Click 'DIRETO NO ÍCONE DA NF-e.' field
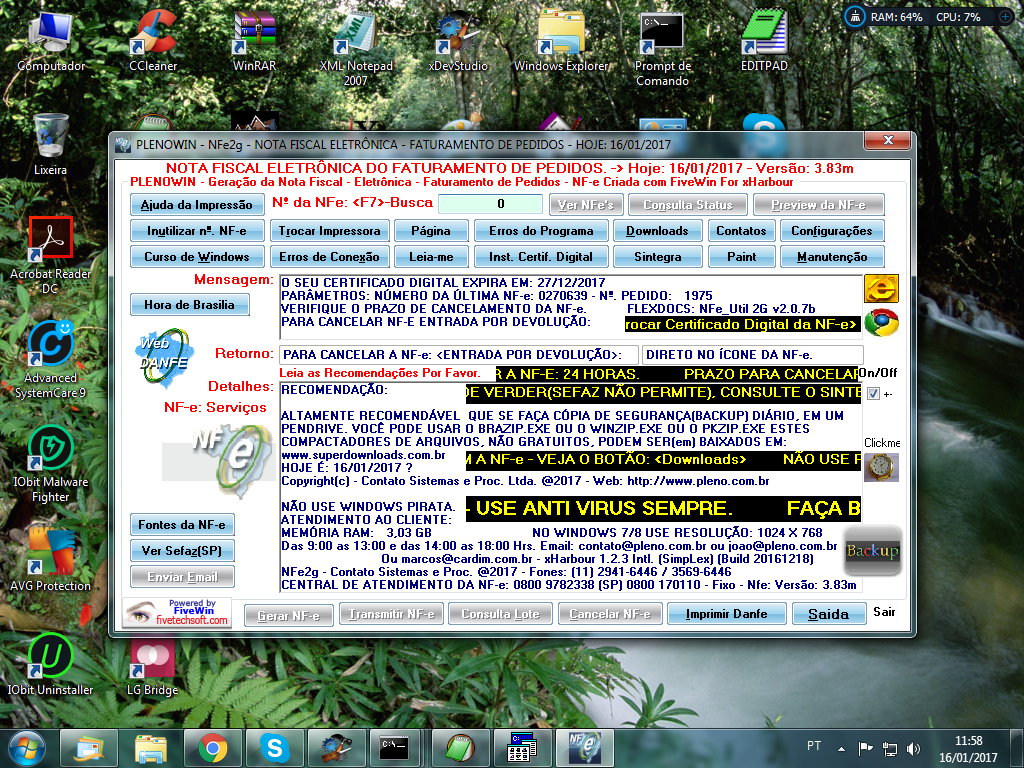 coord(752,355)
